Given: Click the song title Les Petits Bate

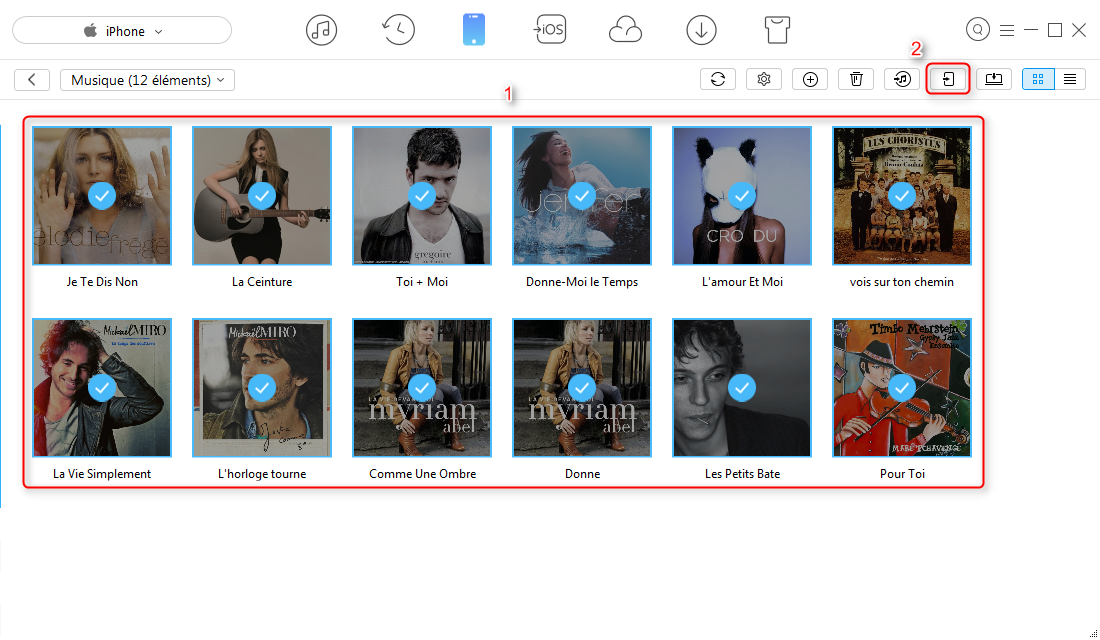Looking at the screenshot, I should 742,474.
